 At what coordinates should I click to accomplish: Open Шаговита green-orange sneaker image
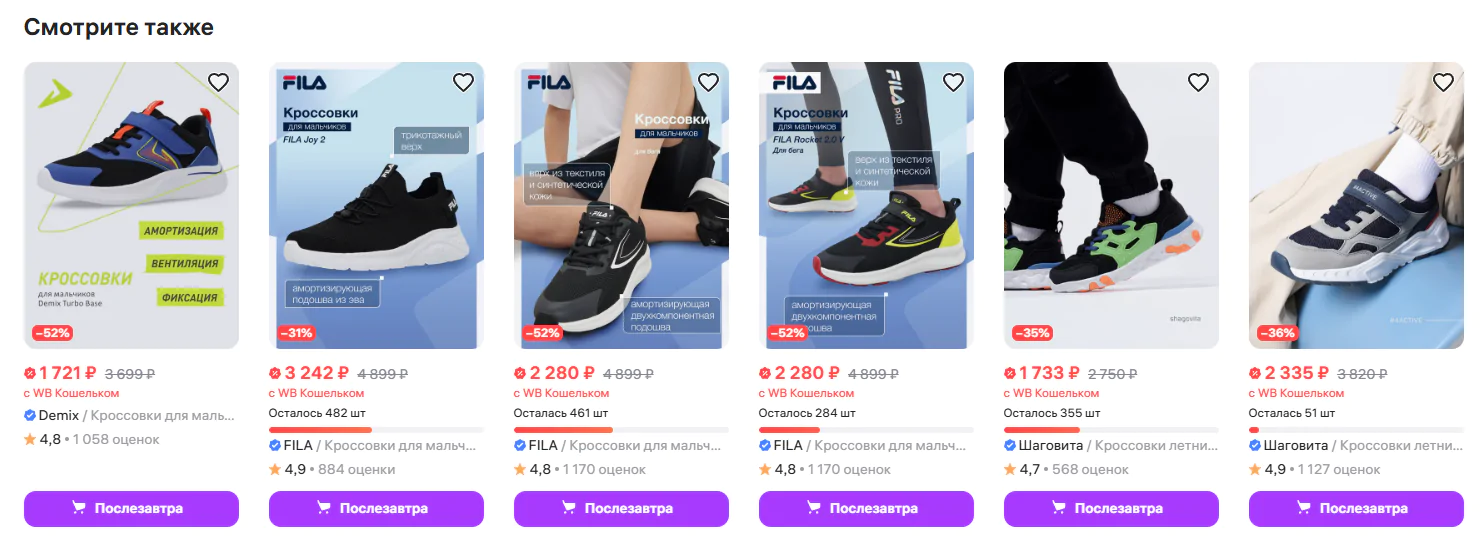click(1111, 205)
